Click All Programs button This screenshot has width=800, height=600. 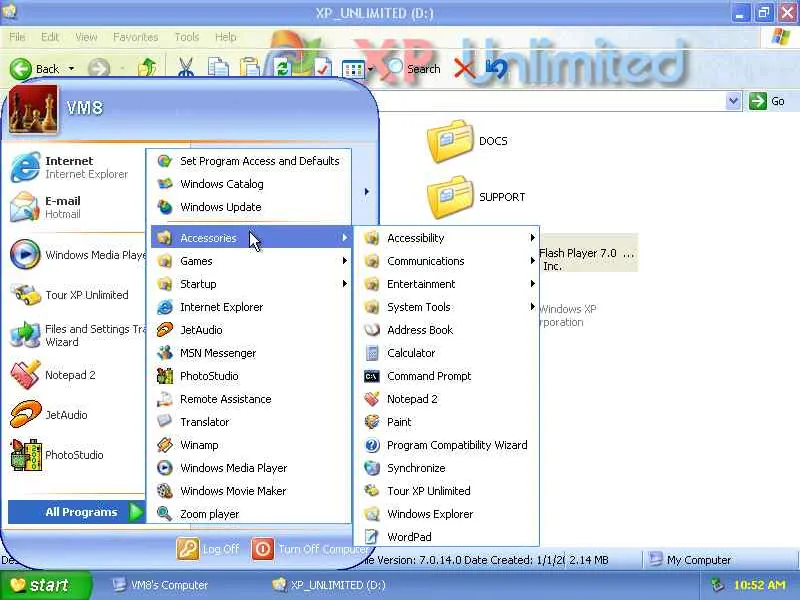pos(77,512)
